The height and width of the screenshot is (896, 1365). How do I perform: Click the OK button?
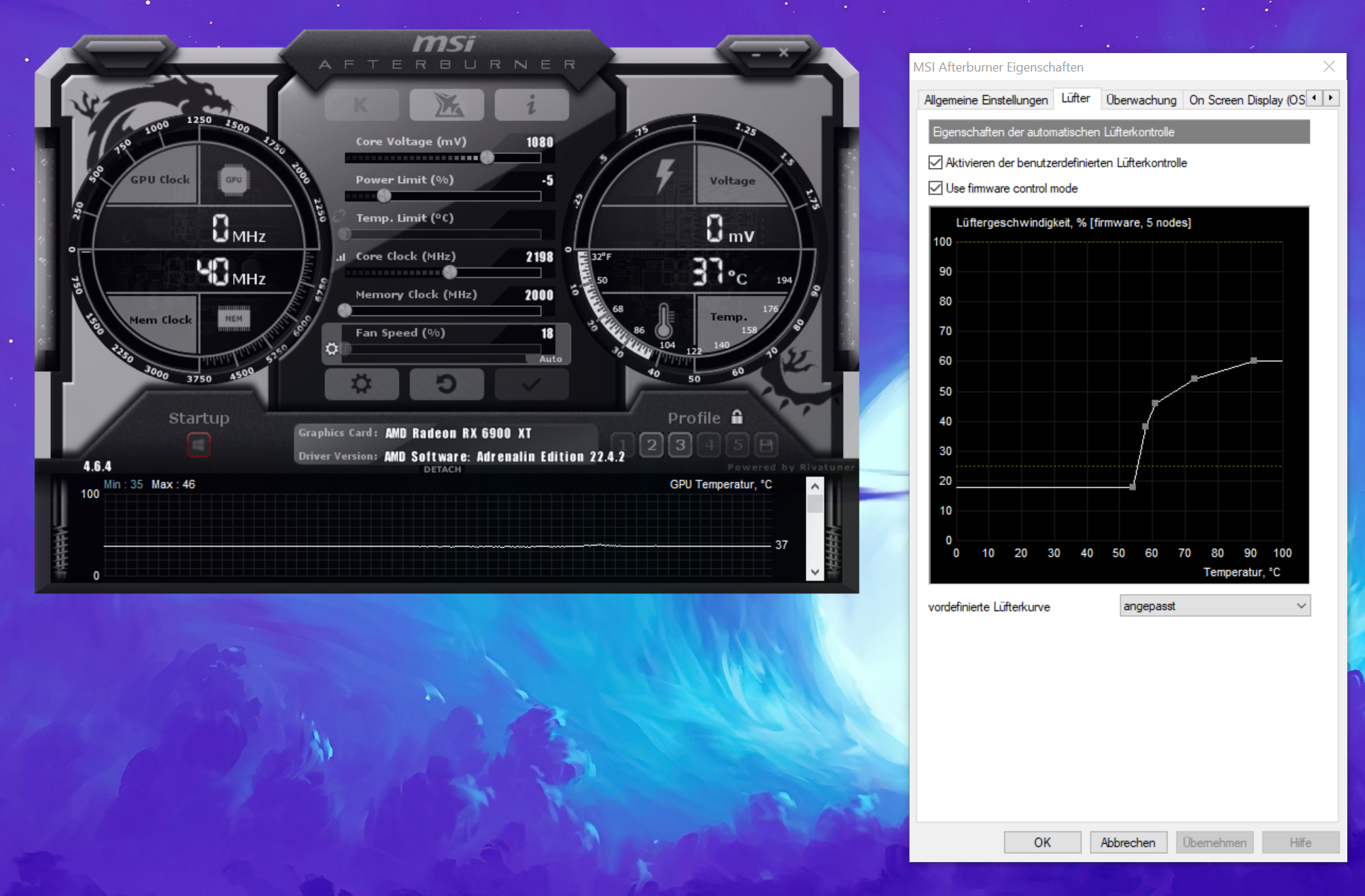(x=1042, y=842)
